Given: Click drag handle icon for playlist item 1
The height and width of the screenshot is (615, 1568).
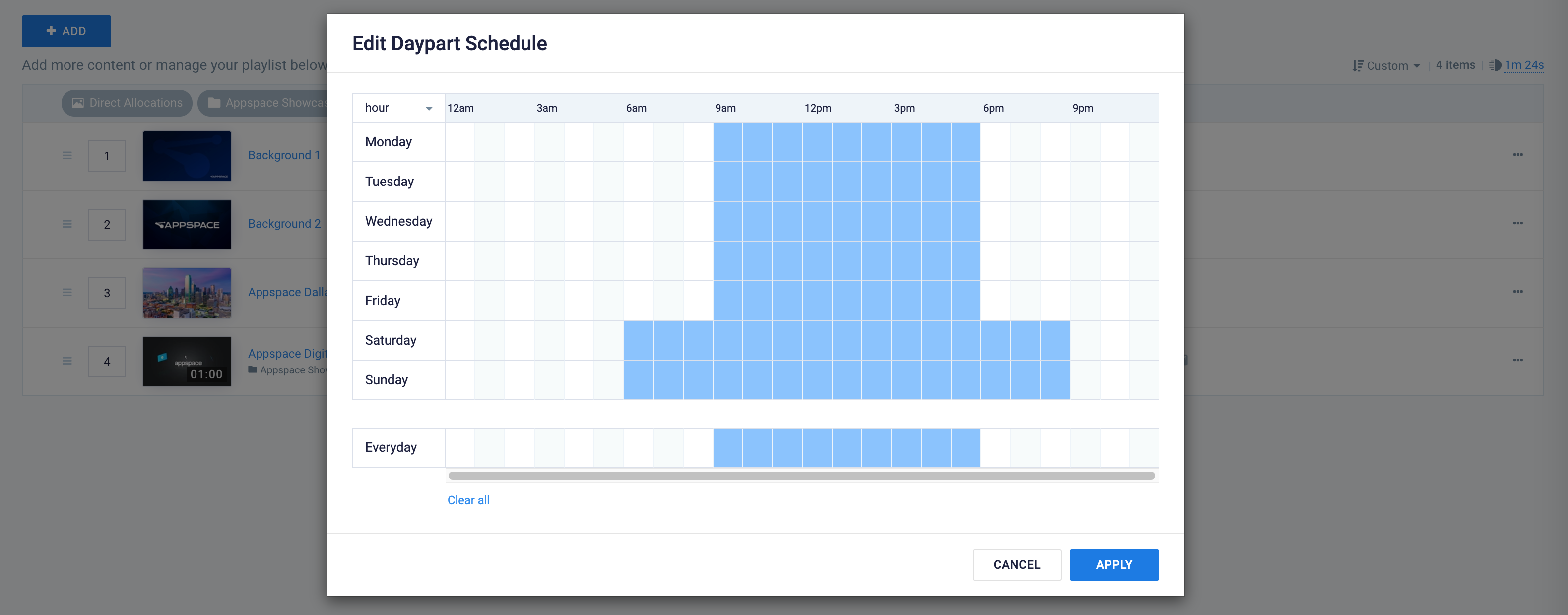Looking at the screenshot, I should (x=67, y=156).
